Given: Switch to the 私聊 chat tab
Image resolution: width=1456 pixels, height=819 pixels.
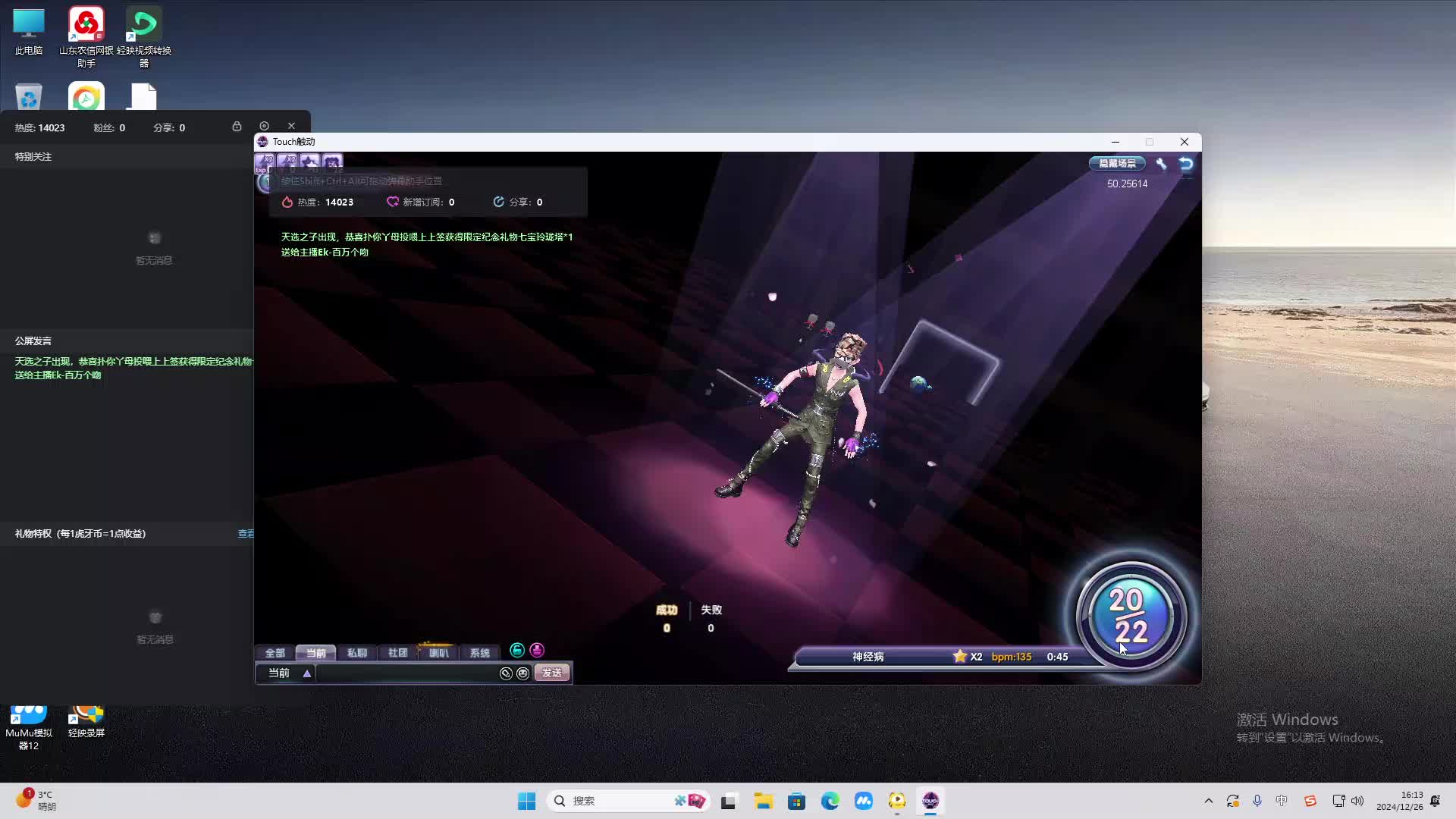Looking at the screenshot, I should coord(356,653).
